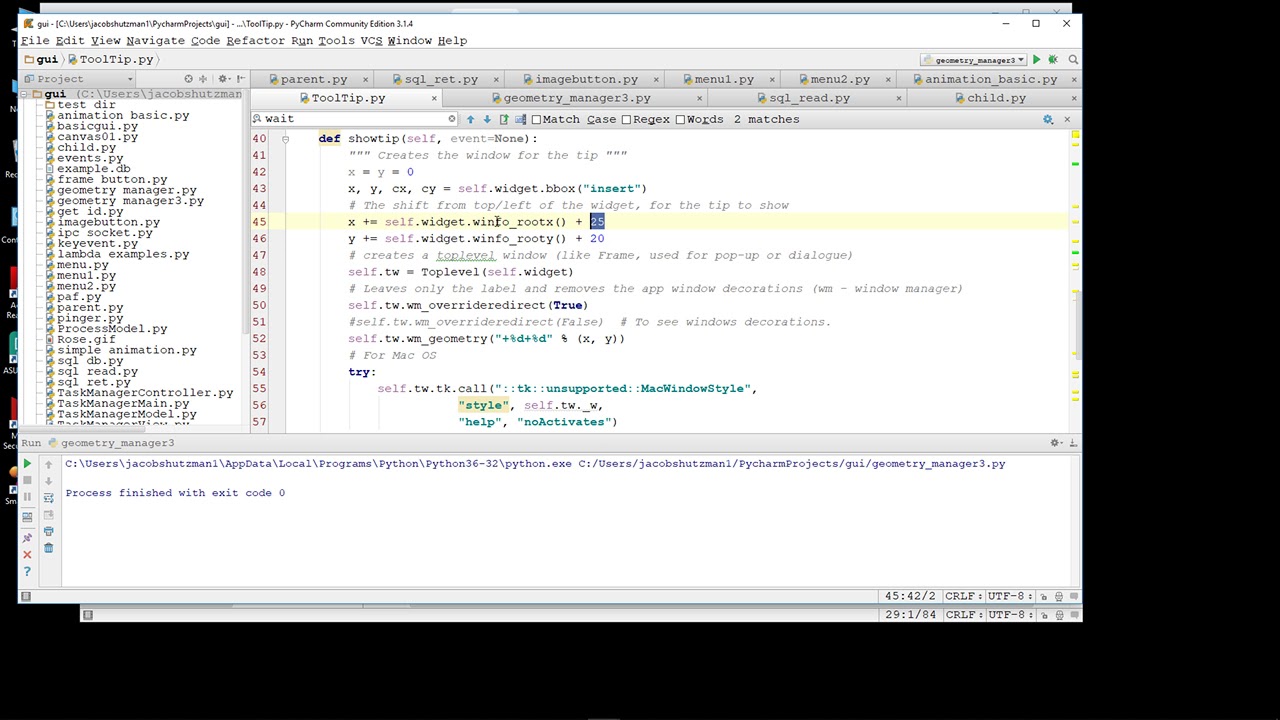Print Run console output
Screen dimensions: 1280x720
(x=48, y=531)
